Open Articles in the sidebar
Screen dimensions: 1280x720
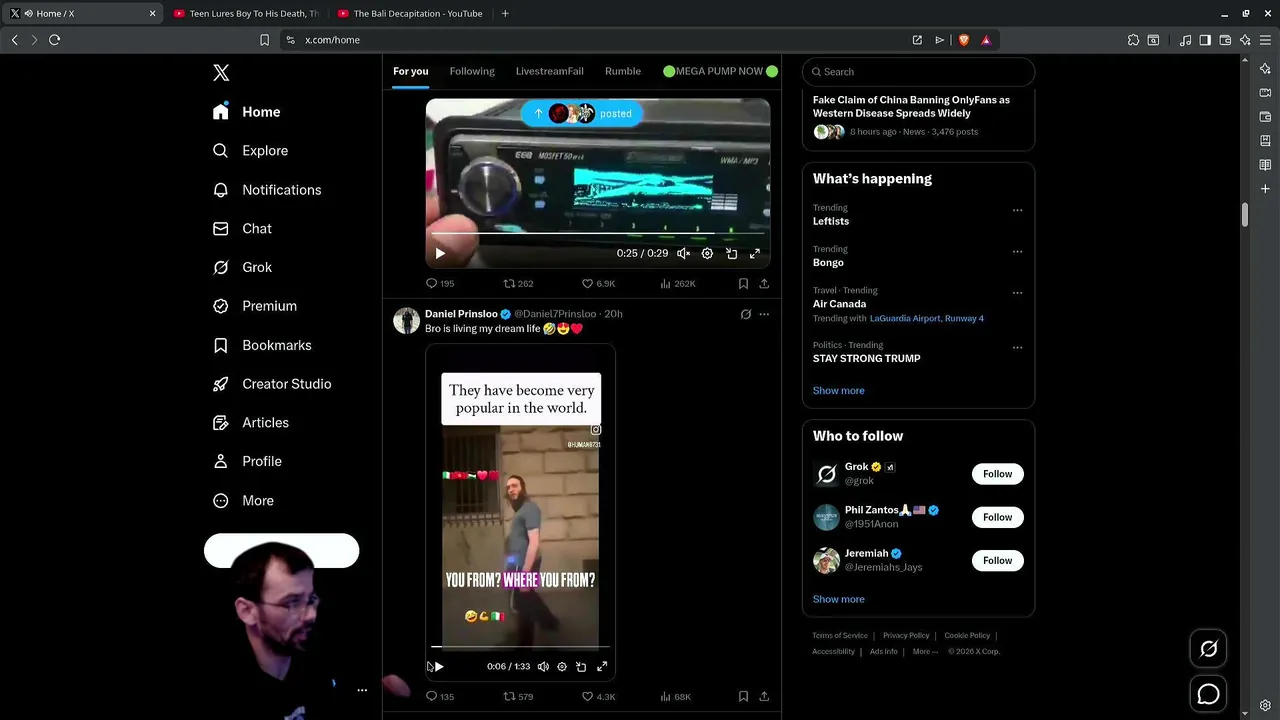click(x=251, y=423)
